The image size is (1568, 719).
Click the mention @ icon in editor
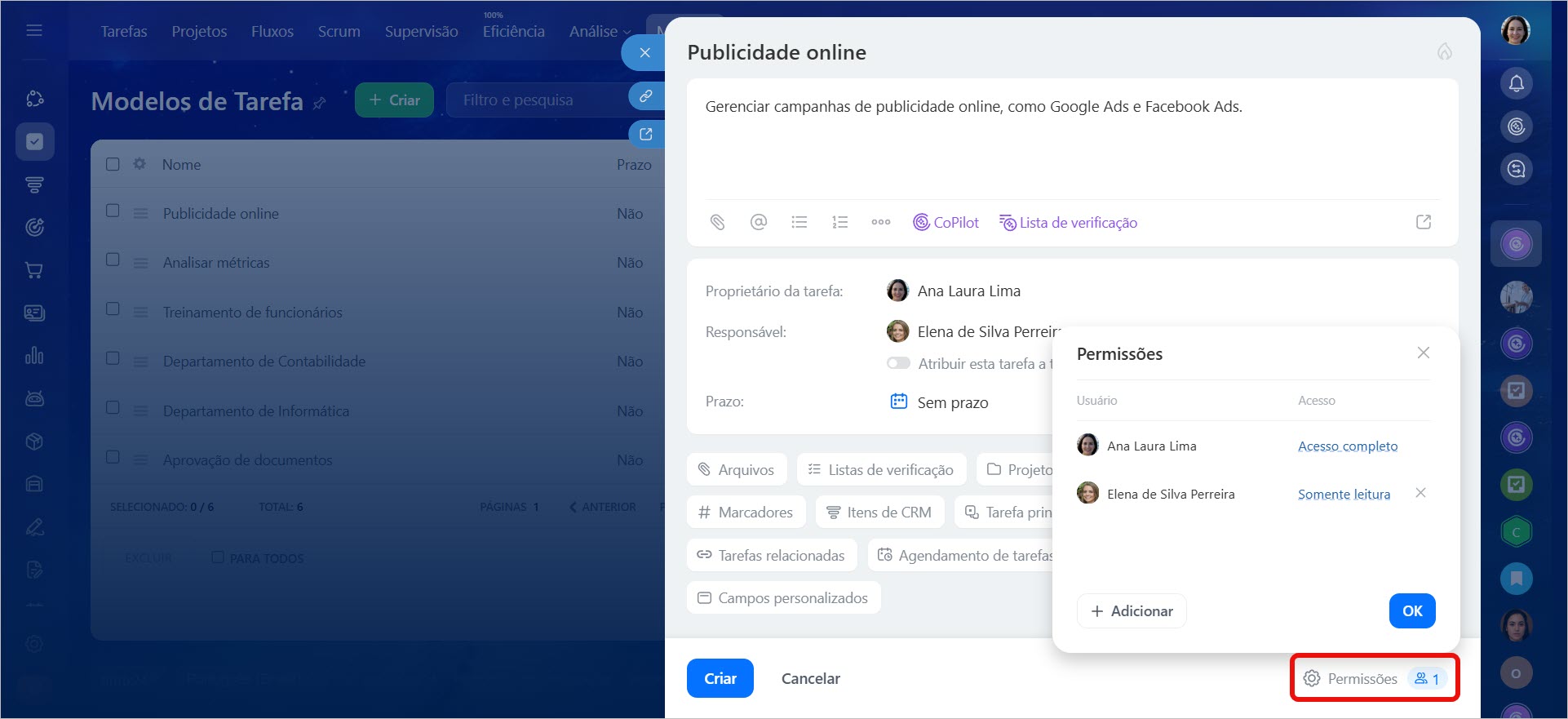click(758, 222)
